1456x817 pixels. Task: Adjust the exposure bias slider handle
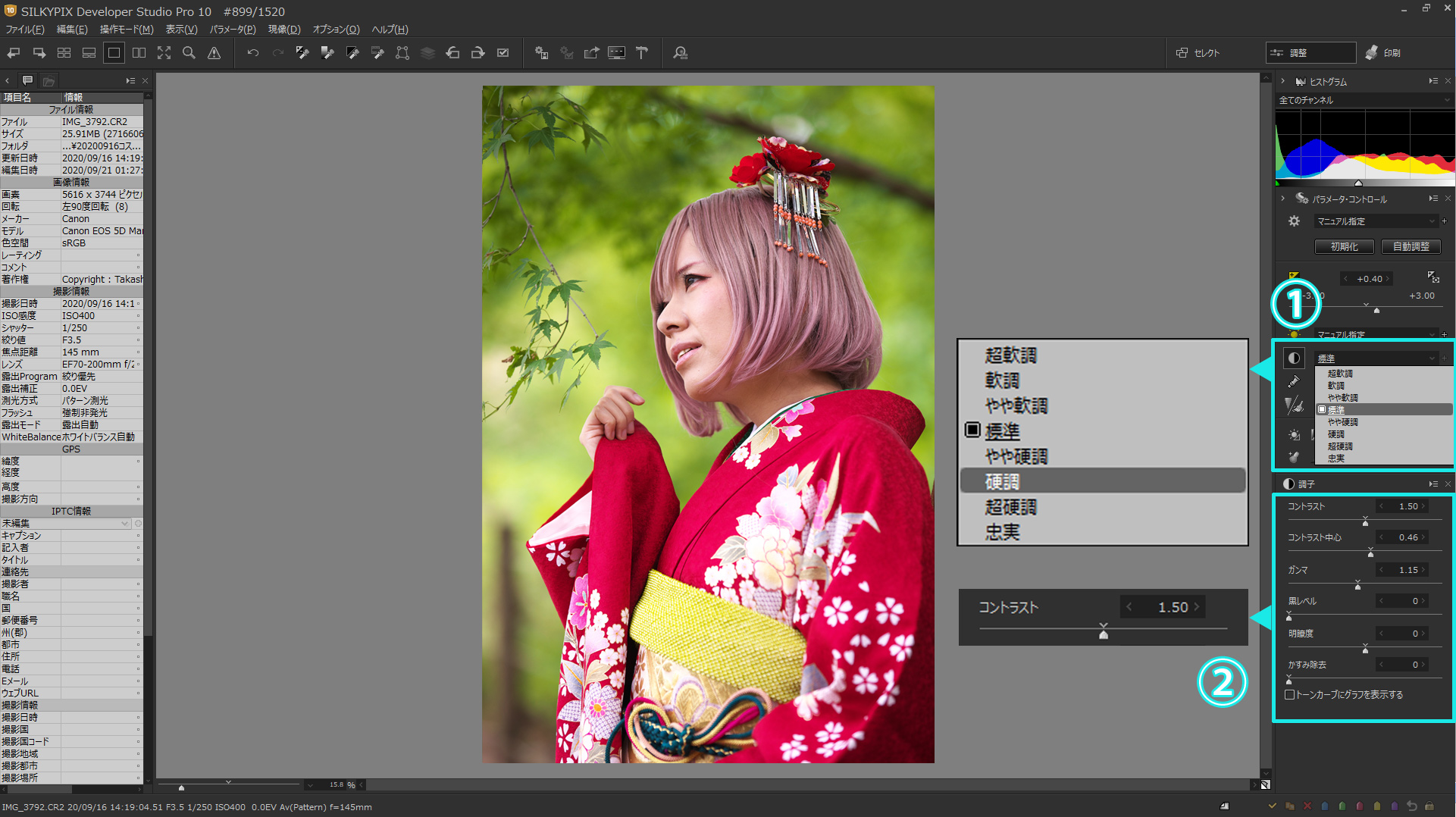[1376, 310]
